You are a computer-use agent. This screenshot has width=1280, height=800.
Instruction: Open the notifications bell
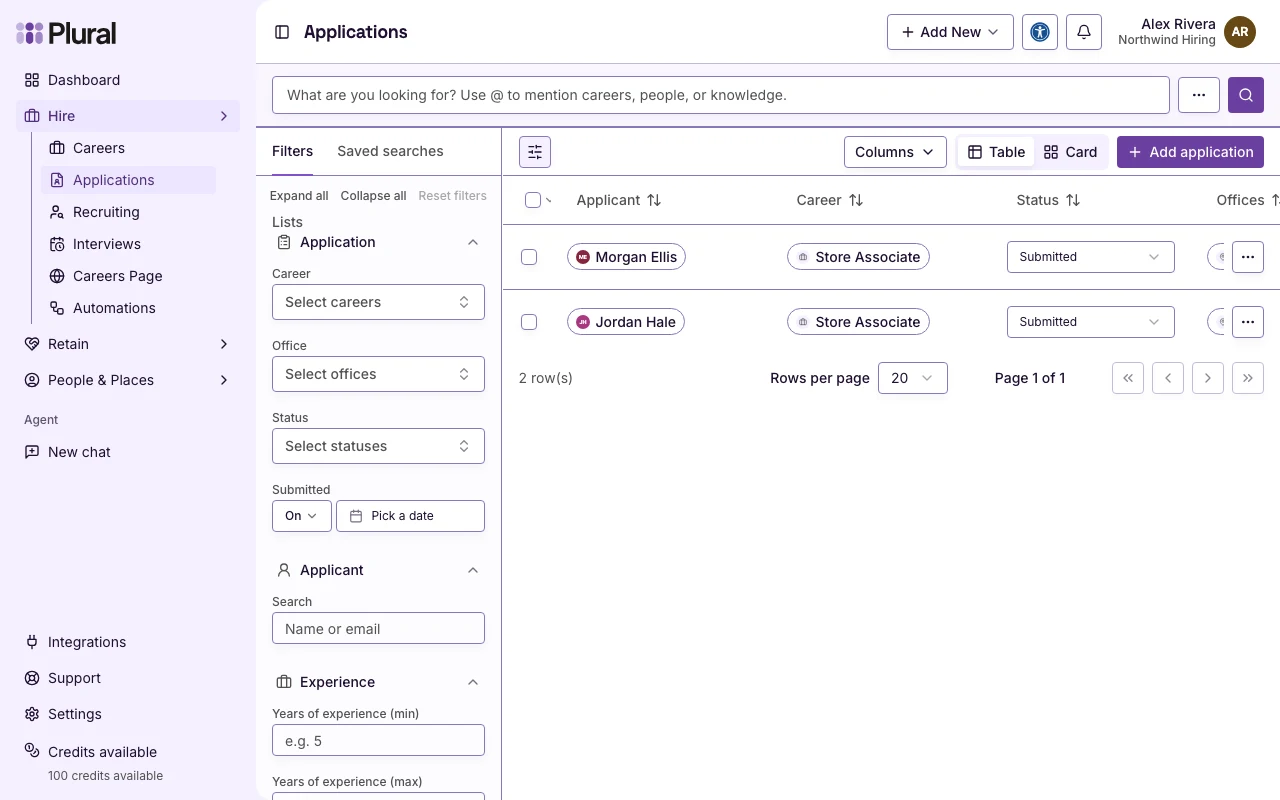[x=1084, y=32]
